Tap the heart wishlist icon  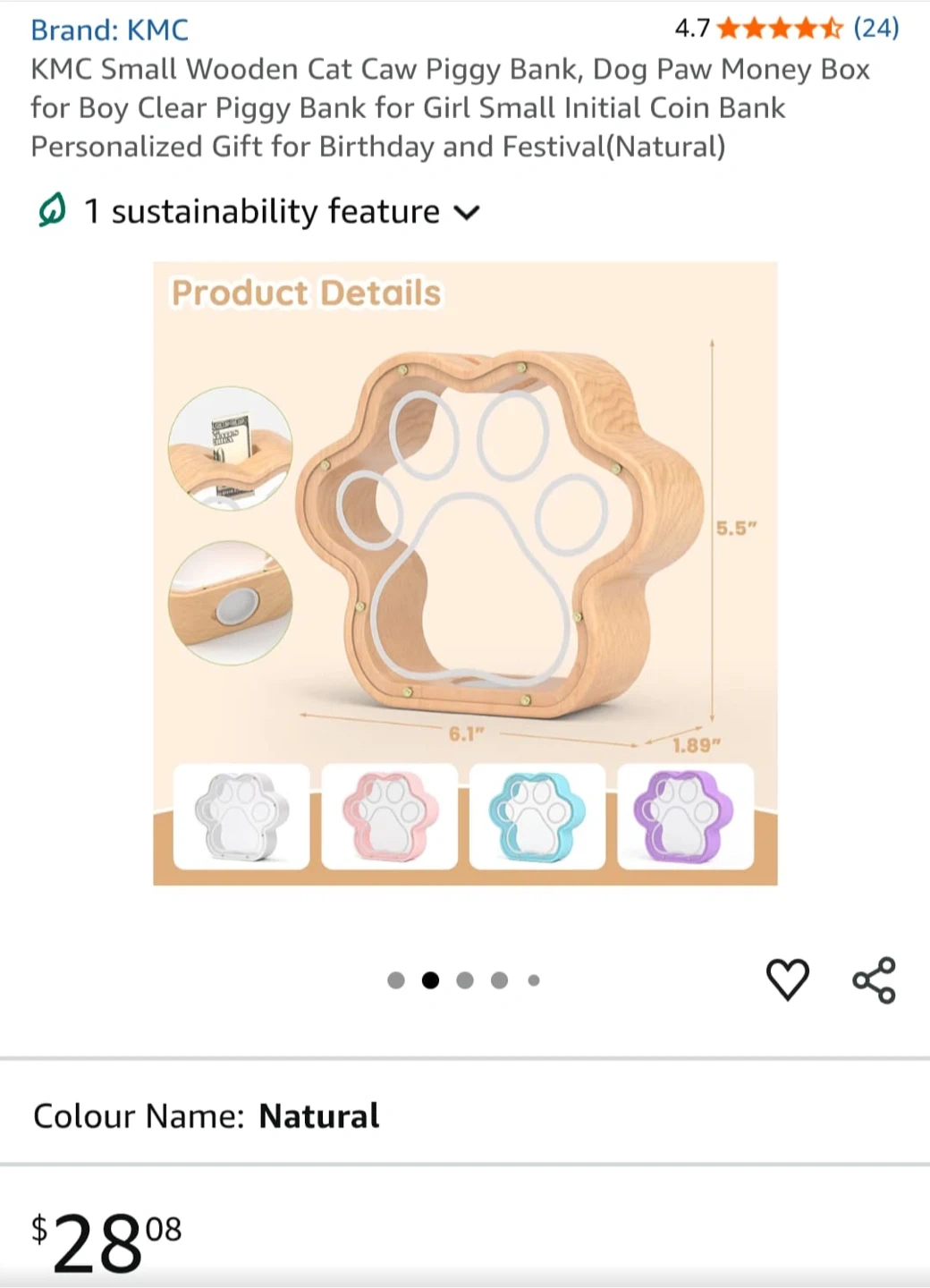tap(788, 979)
